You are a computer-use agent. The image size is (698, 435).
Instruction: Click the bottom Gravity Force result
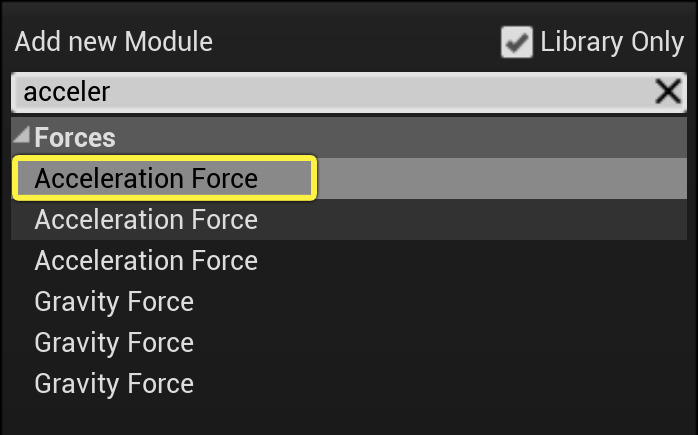tap(114, 384)
